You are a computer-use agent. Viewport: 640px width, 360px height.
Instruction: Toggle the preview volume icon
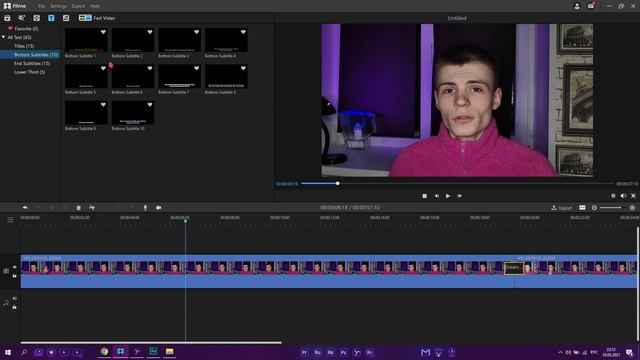tap(623, 196)
